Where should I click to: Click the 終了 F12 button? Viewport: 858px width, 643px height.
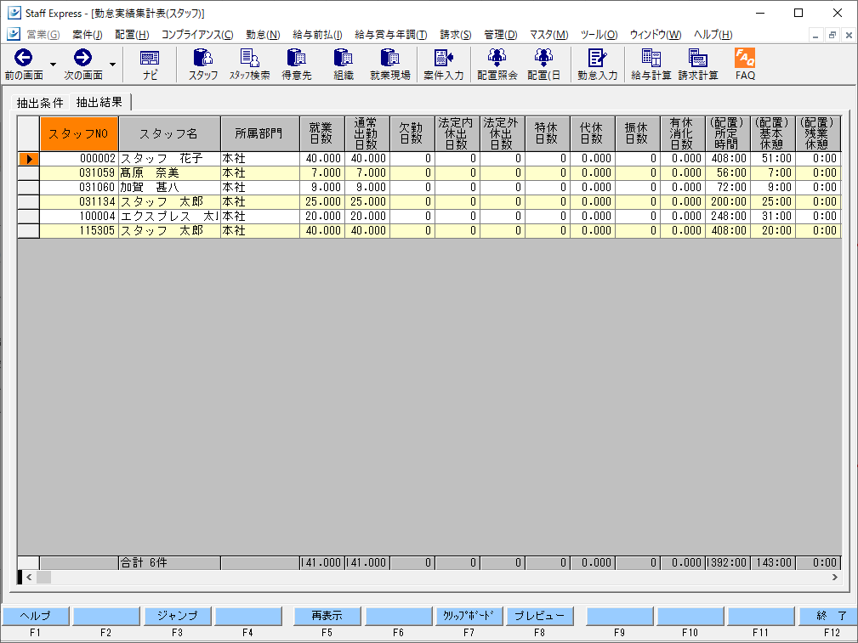828,616
